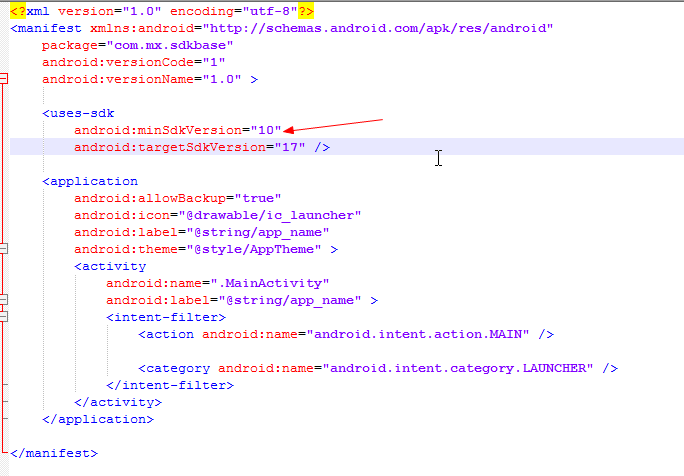Click the "10" minSdkVersion value
The height and width of the screenshot is (476, 684).
266,130
